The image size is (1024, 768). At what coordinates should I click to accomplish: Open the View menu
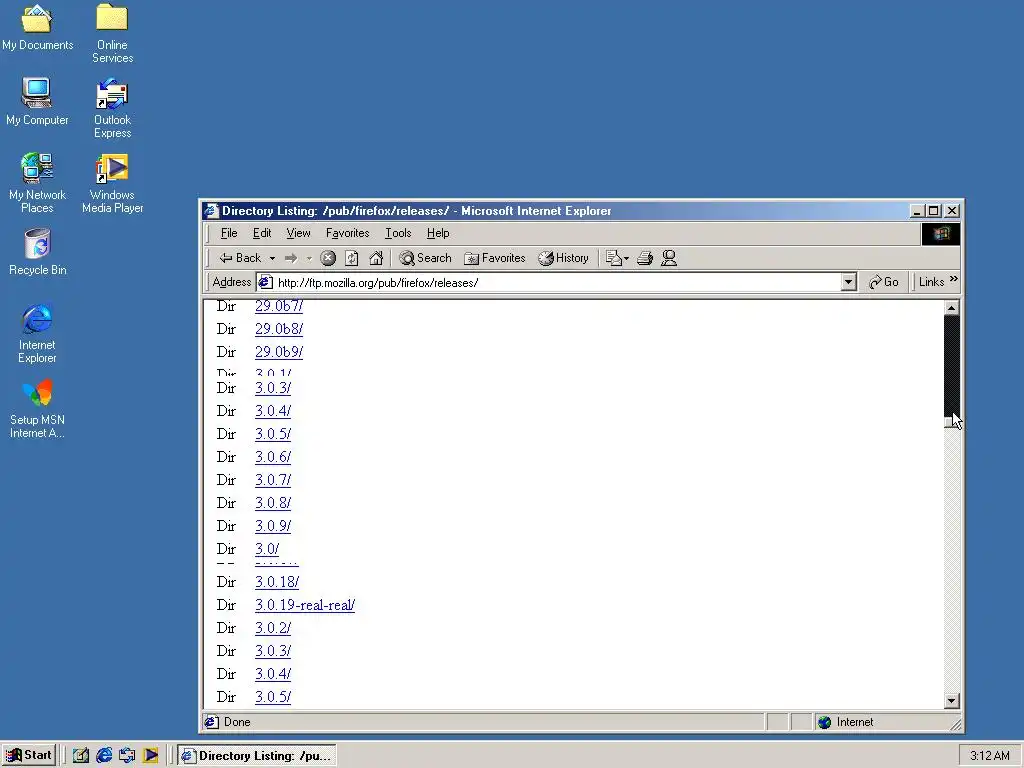298,233
